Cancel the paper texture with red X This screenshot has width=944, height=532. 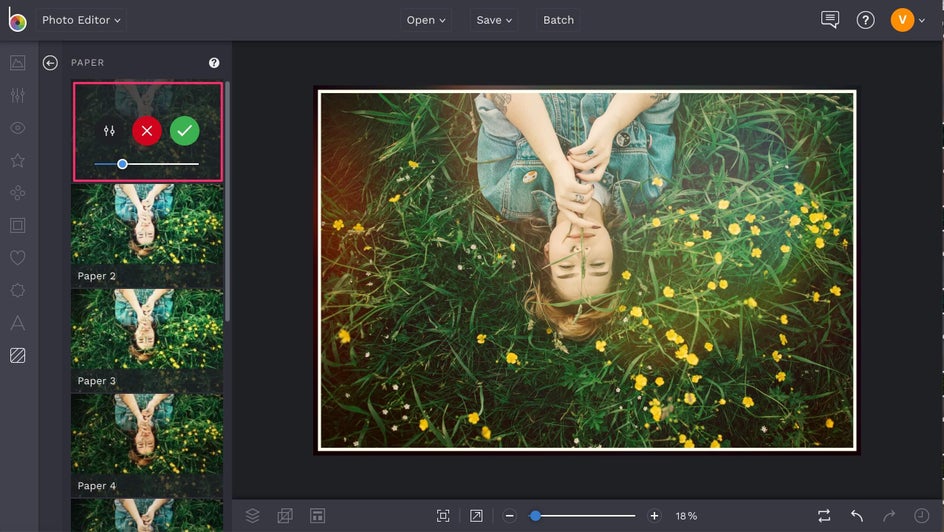pos(147,131)
